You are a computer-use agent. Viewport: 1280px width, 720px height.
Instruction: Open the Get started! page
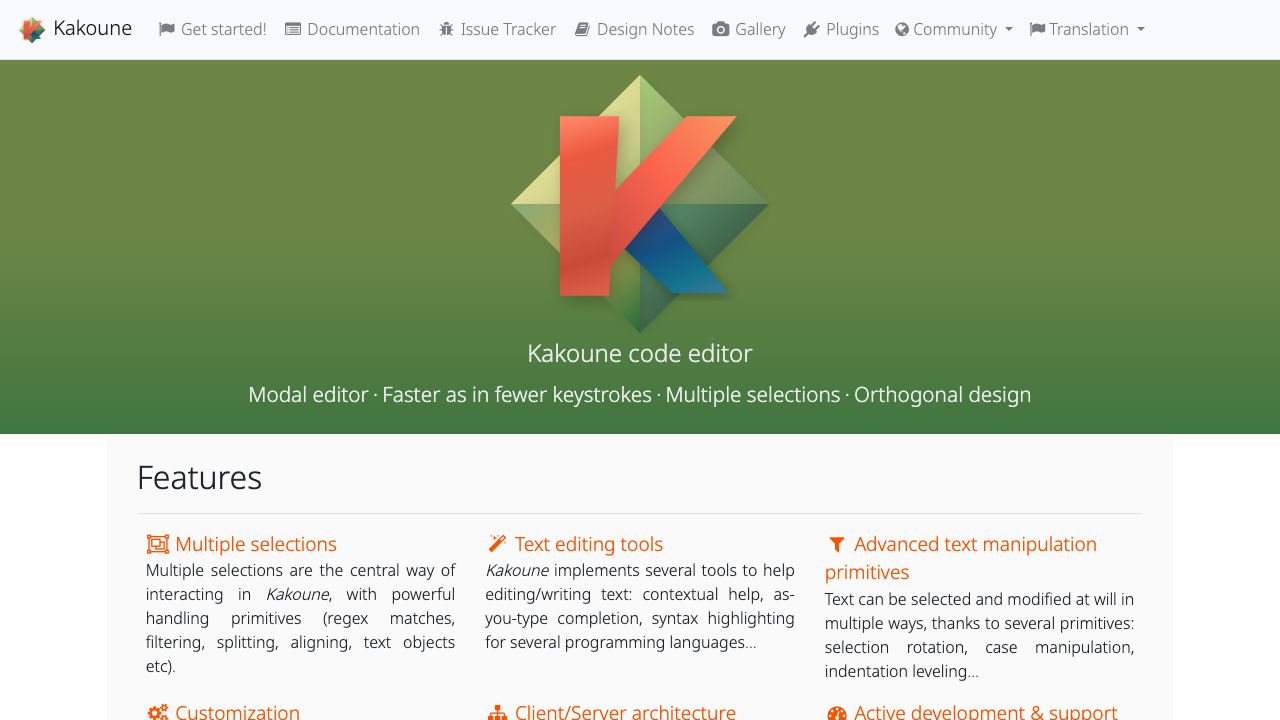pos(213,29)
